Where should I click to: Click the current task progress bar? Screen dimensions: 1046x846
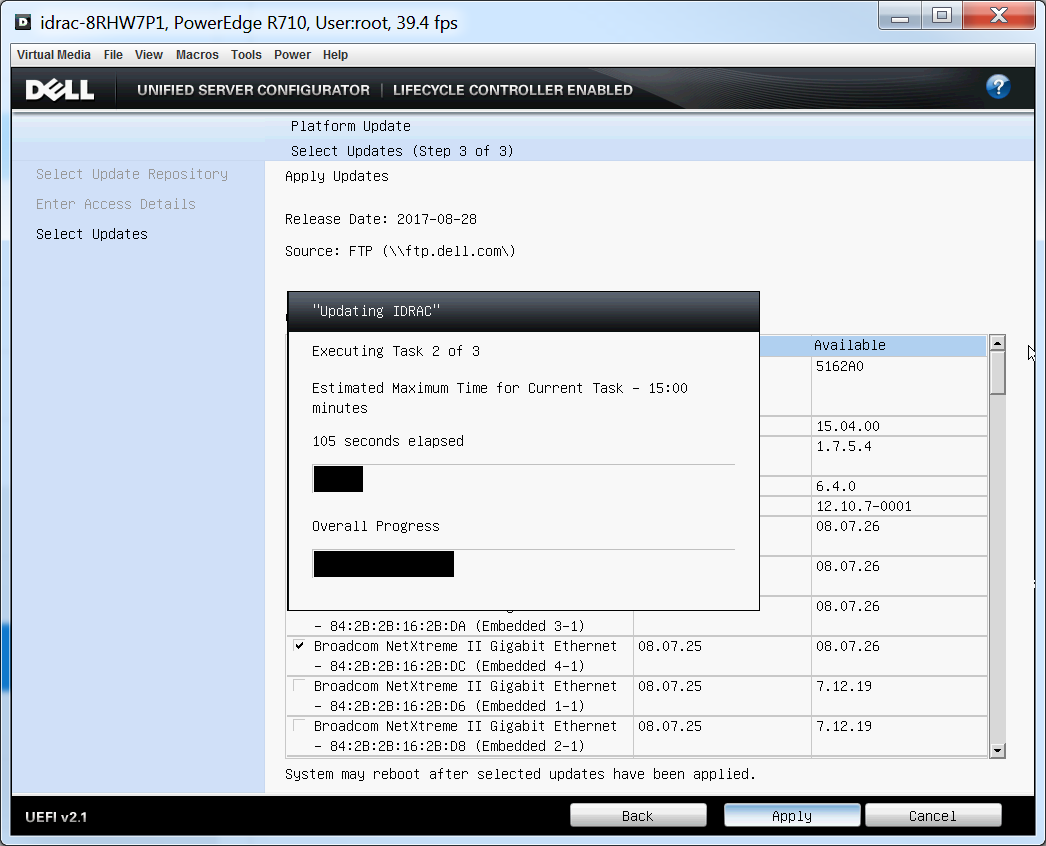(x=523, y=479)
